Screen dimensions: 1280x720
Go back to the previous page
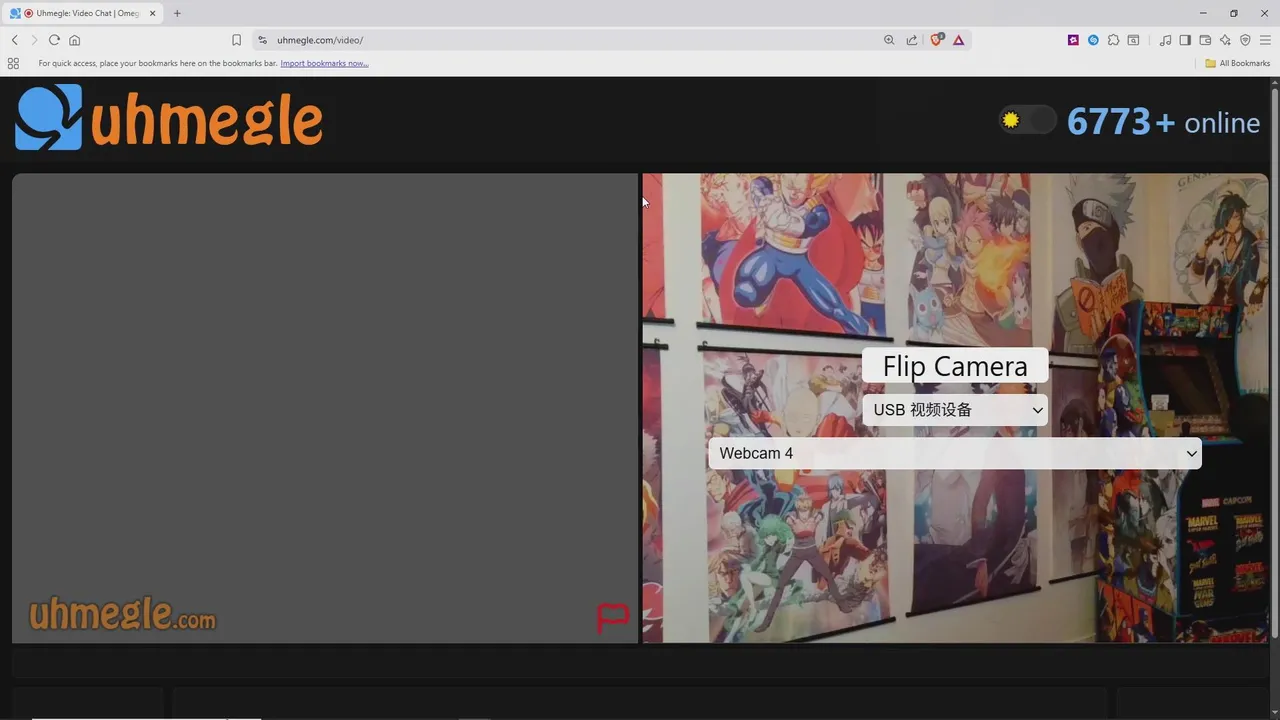14,40
